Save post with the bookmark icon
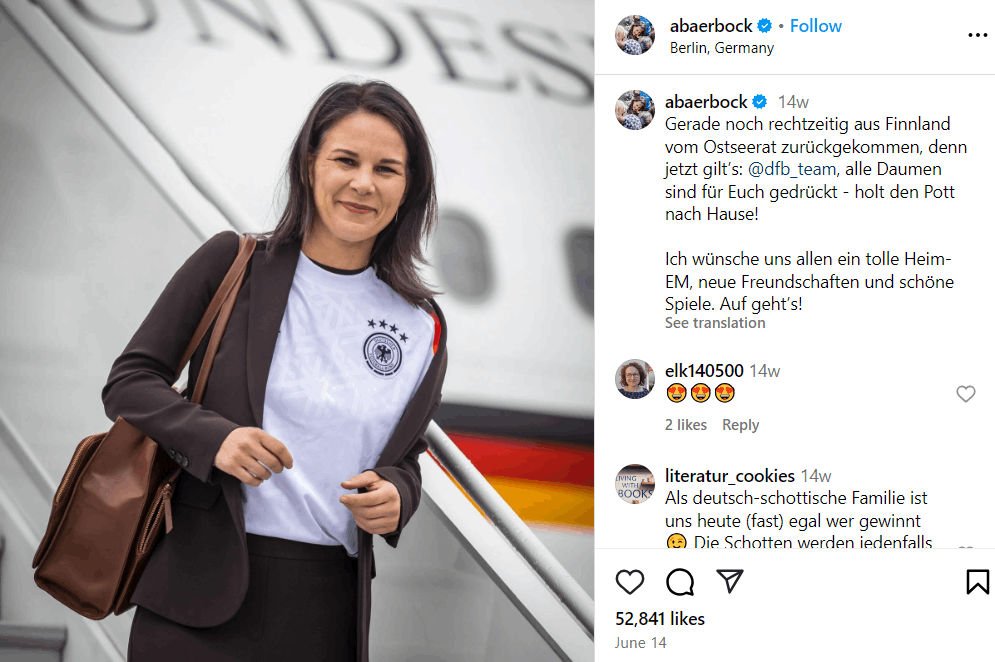 pos(977,581)
